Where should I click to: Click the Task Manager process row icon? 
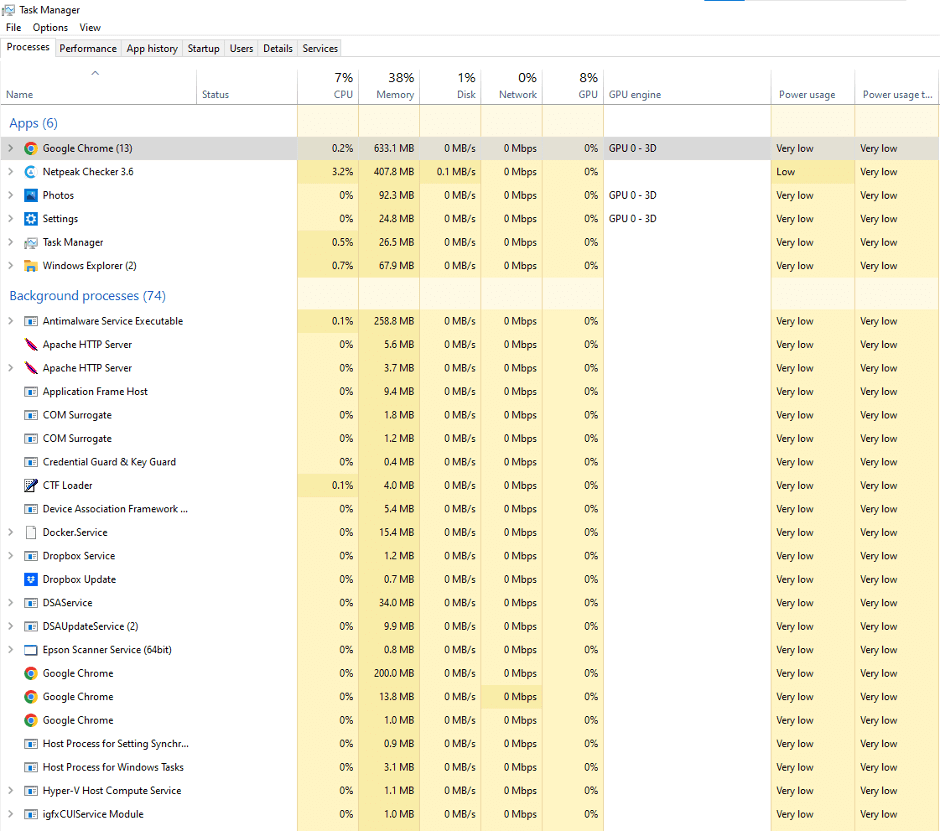pyautogui.click(x=31, y=242)
